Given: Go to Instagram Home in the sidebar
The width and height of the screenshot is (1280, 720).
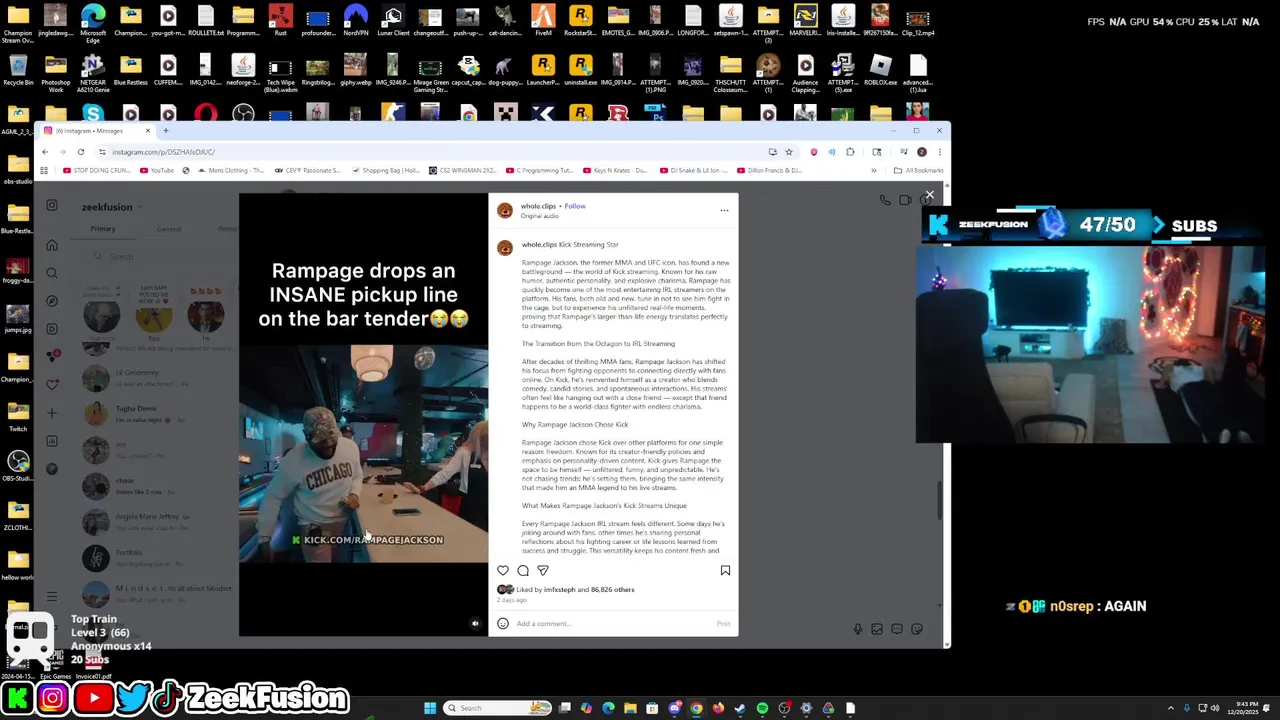Looking at the screenshot, I should pos(52,245).
